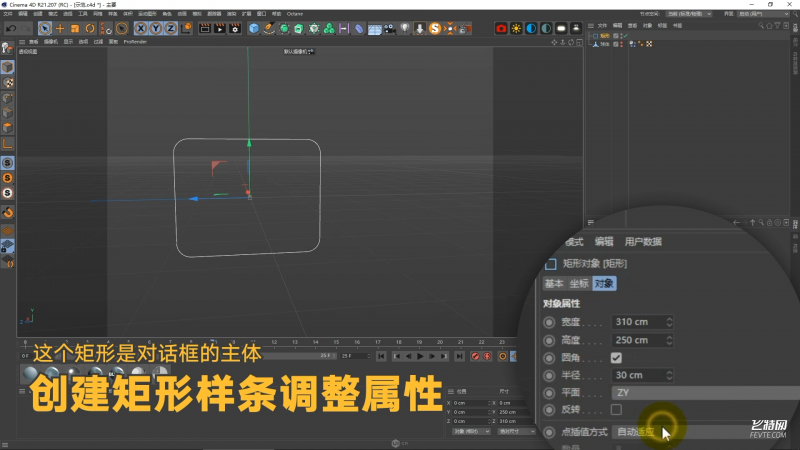Click the animation dot beside 宽度
The image size is (800, 450).
pos(549,322)
